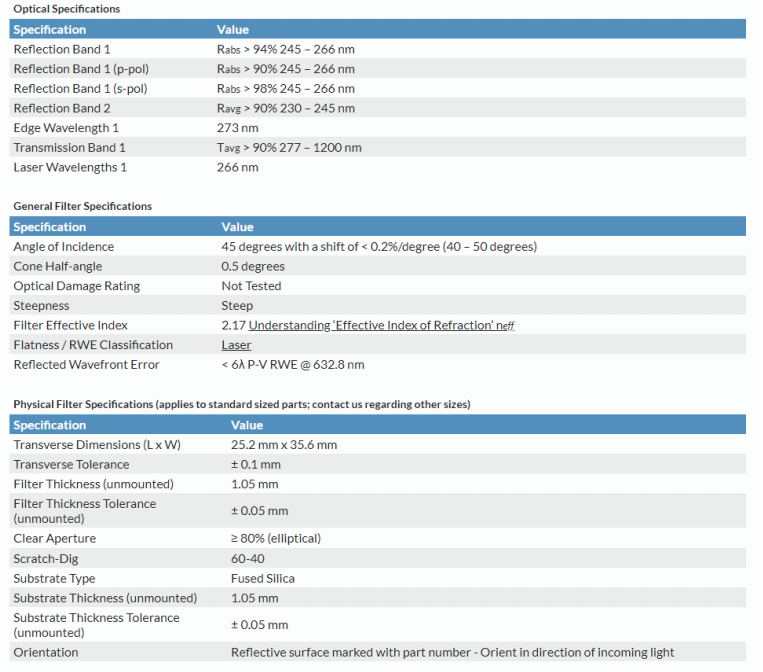Click the Laser Wavelengths 1 row label
763x672 pixels.
tap(70, 167)
